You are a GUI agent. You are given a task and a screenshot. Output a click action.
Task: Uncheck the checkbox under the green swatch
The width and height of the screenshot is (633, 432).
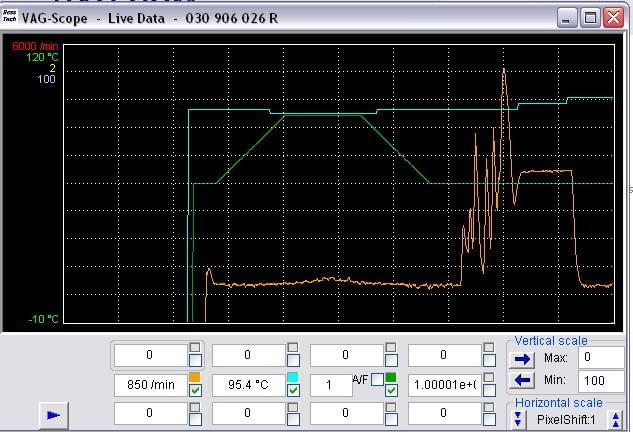[391, 390]
